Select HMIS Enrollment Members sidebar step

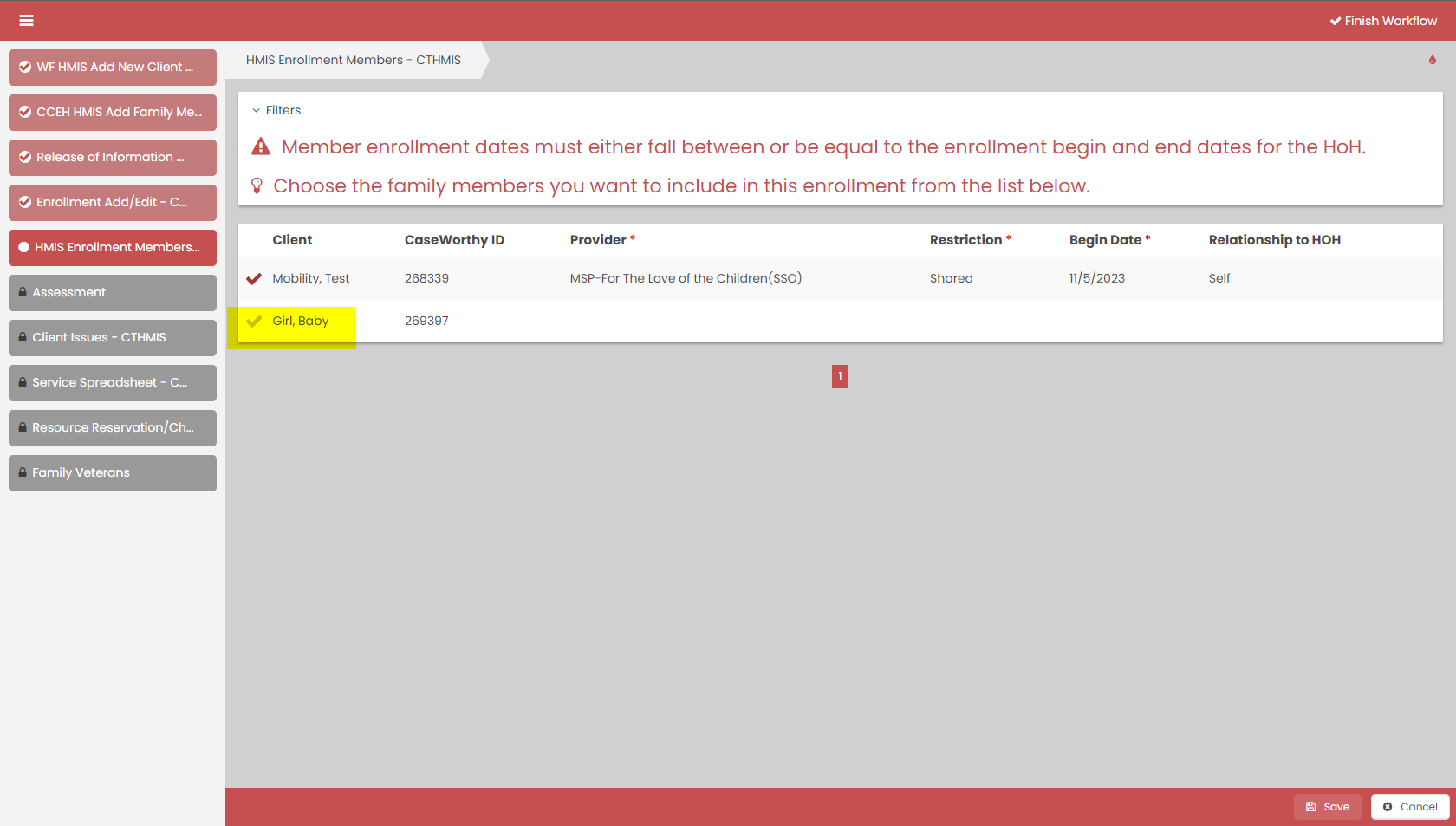pyautogui.click(x=113, y=248)
